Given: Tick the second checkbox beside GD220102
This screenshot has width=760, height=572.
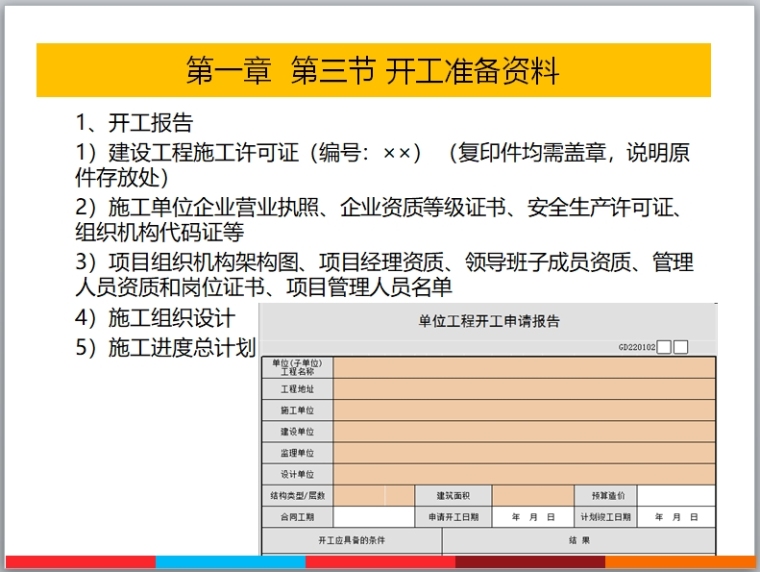Looking at the screenshot, I should pos(681,347).
